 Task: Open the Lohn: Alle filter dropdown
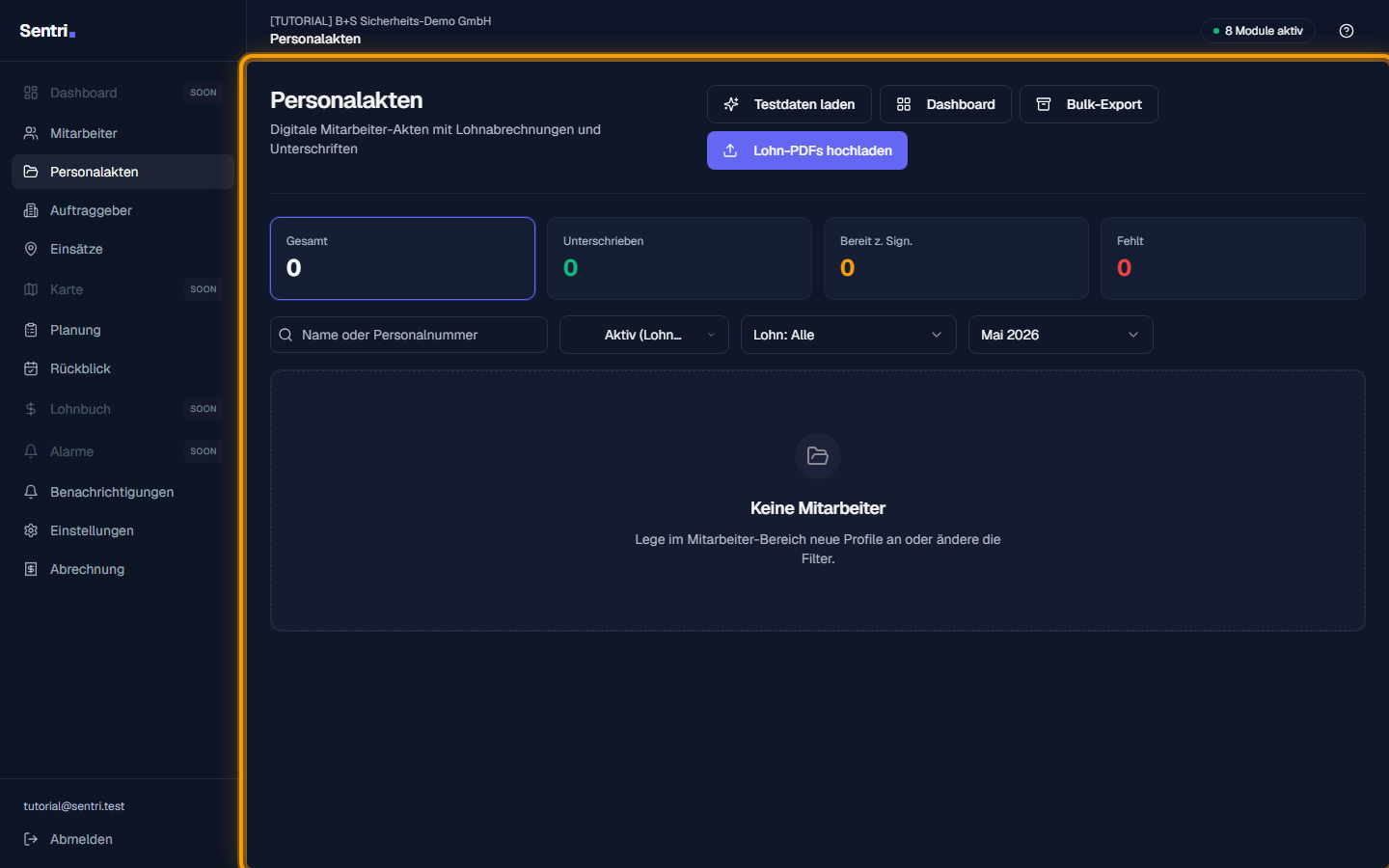(x=849, y=335)
